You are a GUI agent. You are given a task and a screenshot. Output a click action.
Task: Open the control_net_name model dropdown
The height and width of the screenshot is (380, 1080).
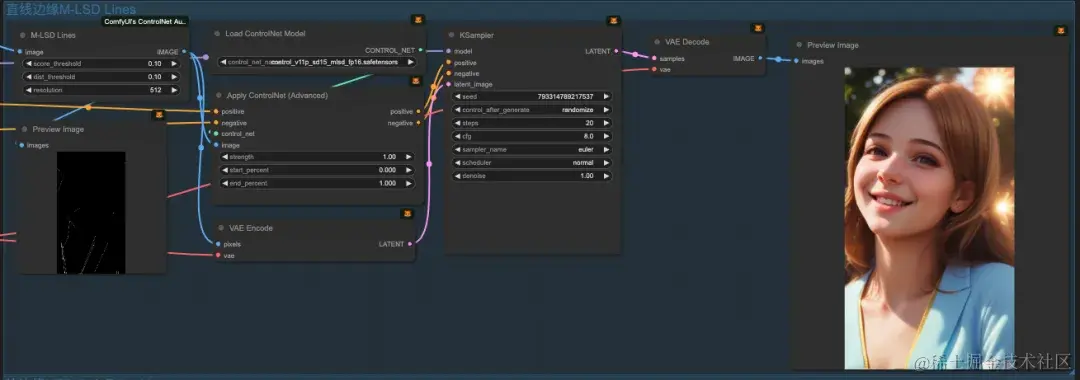318,62
